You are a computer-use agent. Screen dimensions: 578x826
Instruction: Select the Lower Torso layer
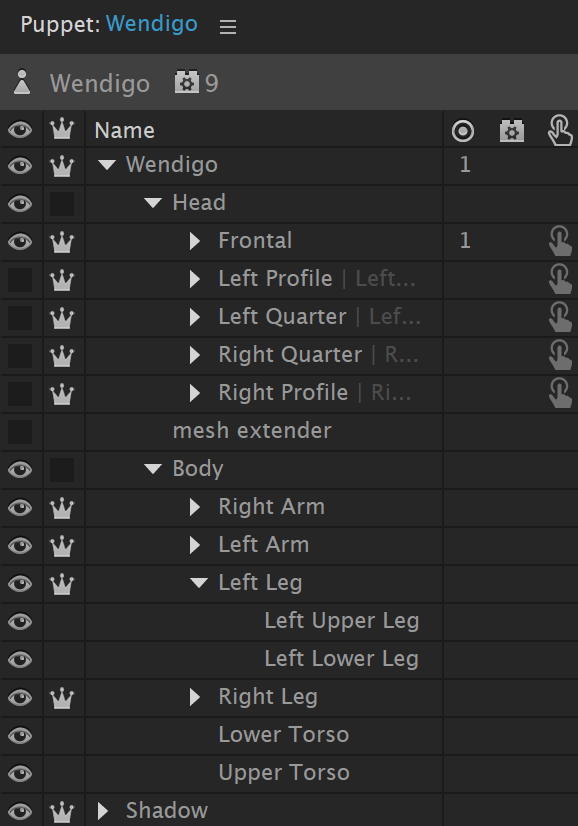284,735
